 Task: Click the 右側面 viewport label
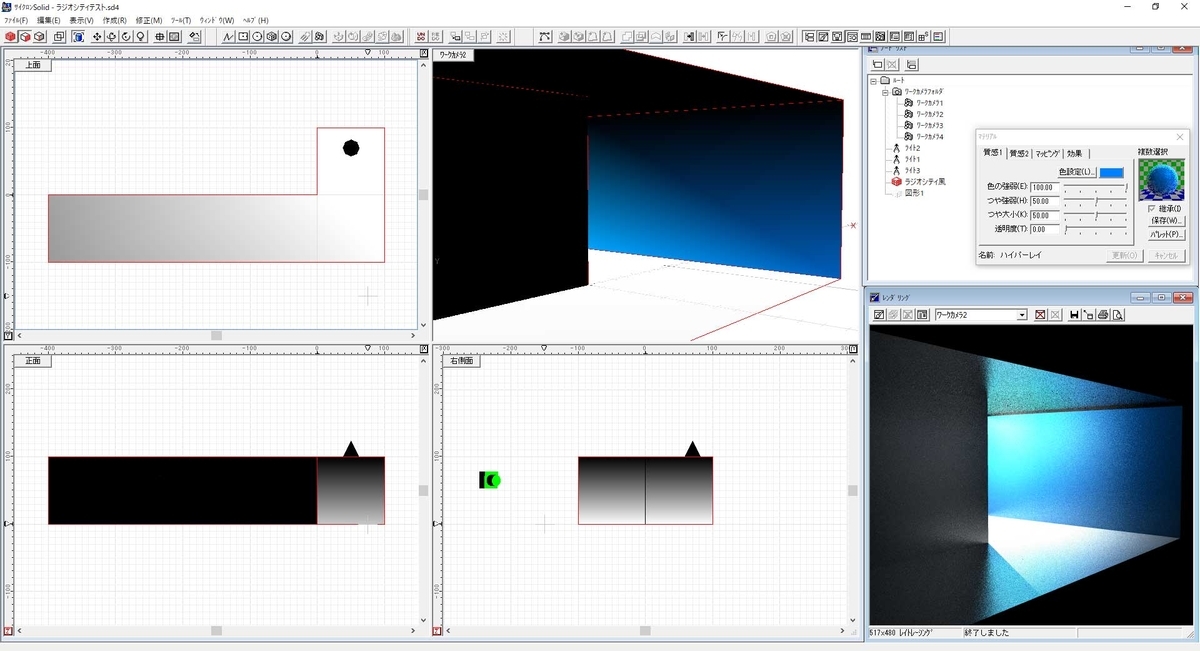[461, 361]
